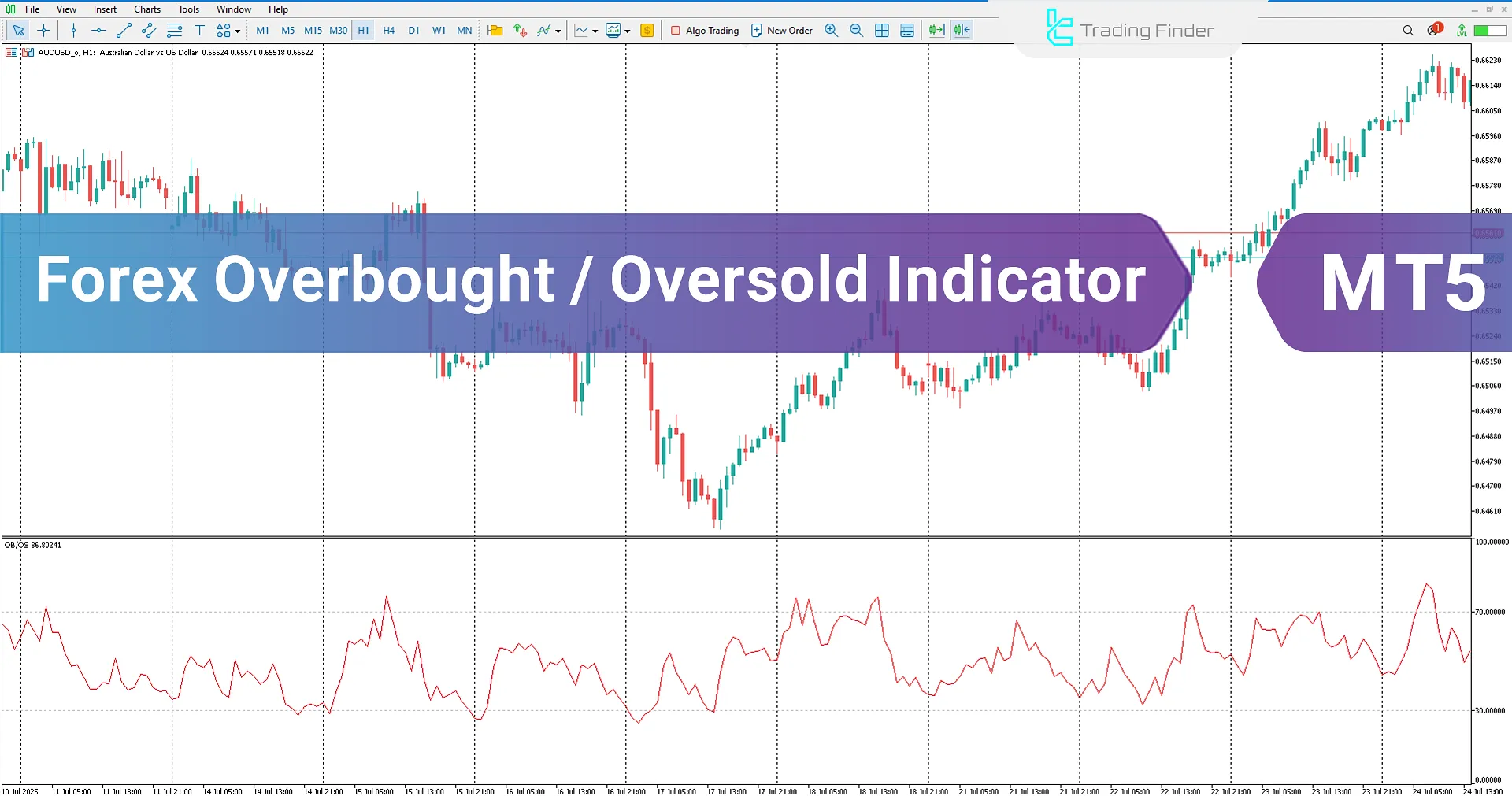1512x796 pixels.
Task: Open the Help menu
Action: pyautogui.click(x=278, y=9)
